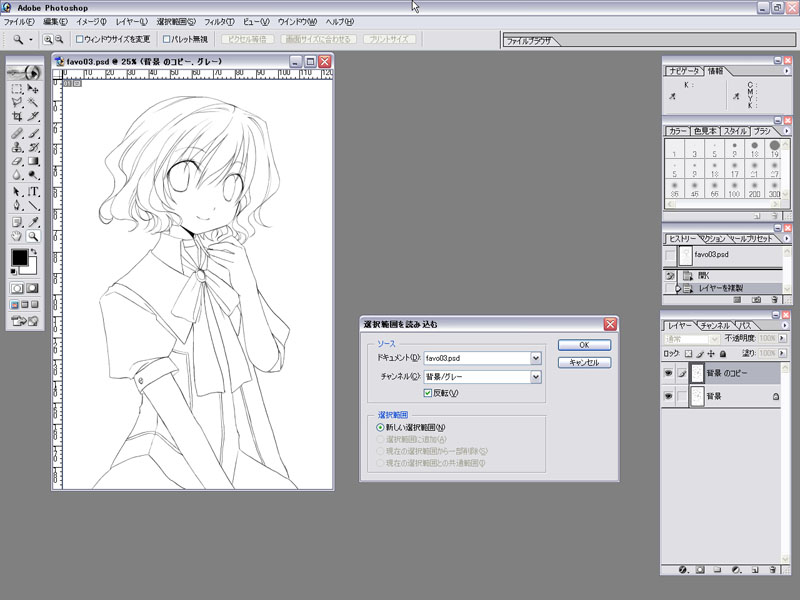Click OK in load selection dialog
Screen dimensions: 800x600
584,345
